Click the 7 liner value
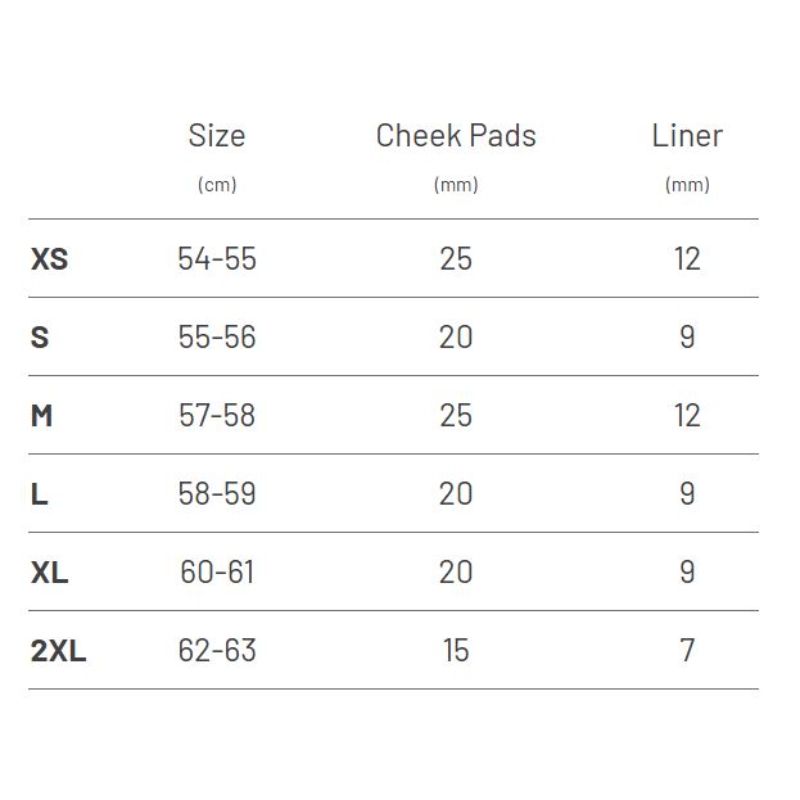Screen dimensions: 800x800 (x=687, y=651)
